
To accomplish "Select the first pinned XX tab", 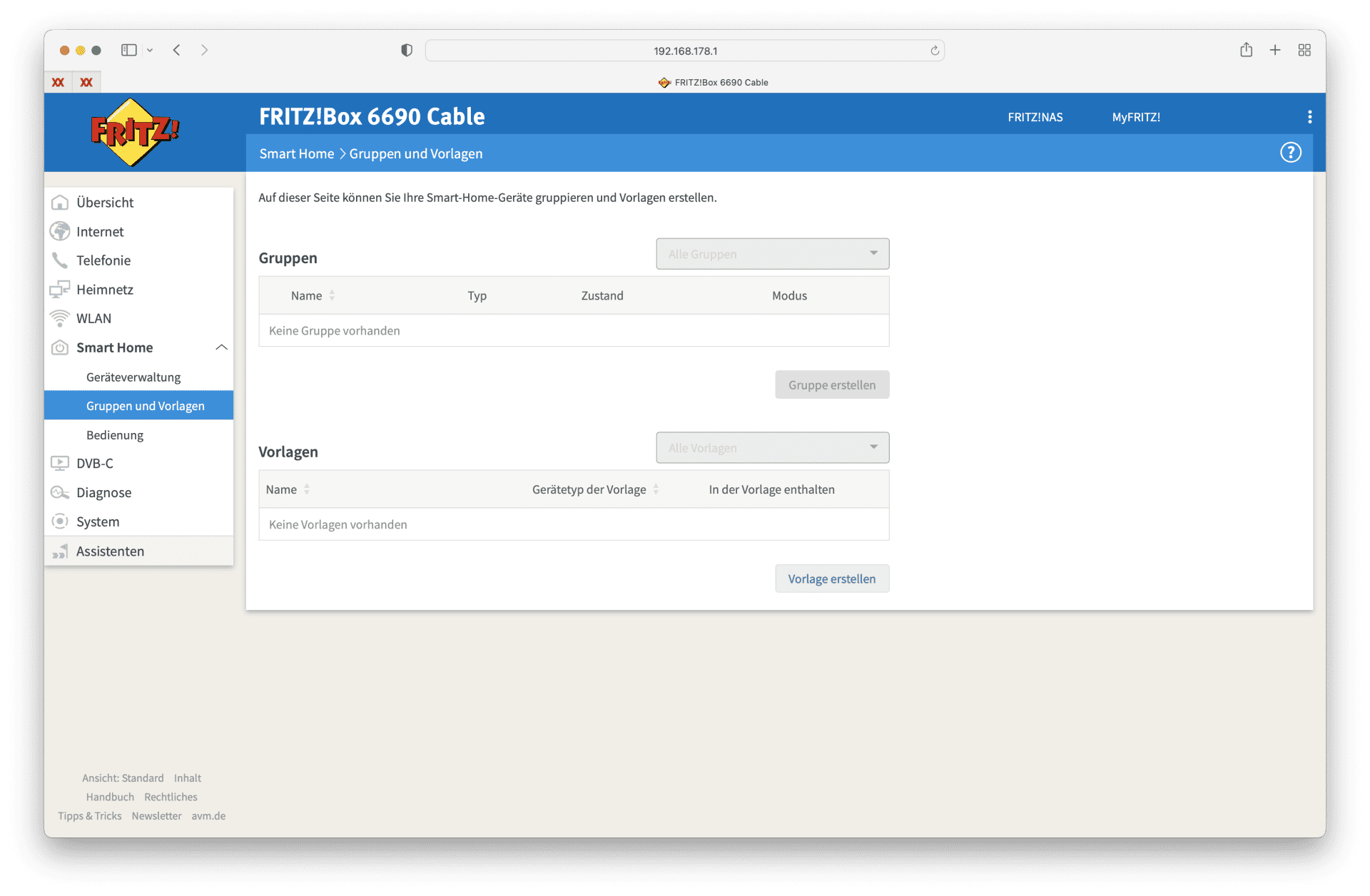I will tap(58, 82).
